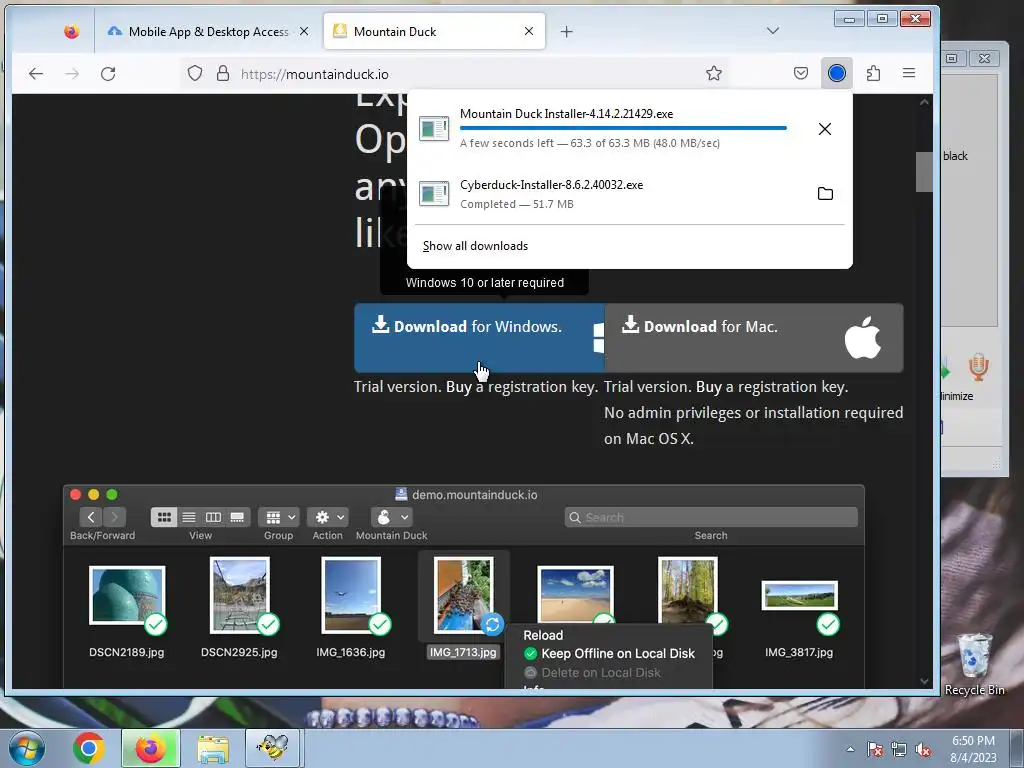
Task: Close the Mountain Duck tab
Action: [x=529, y=31]
